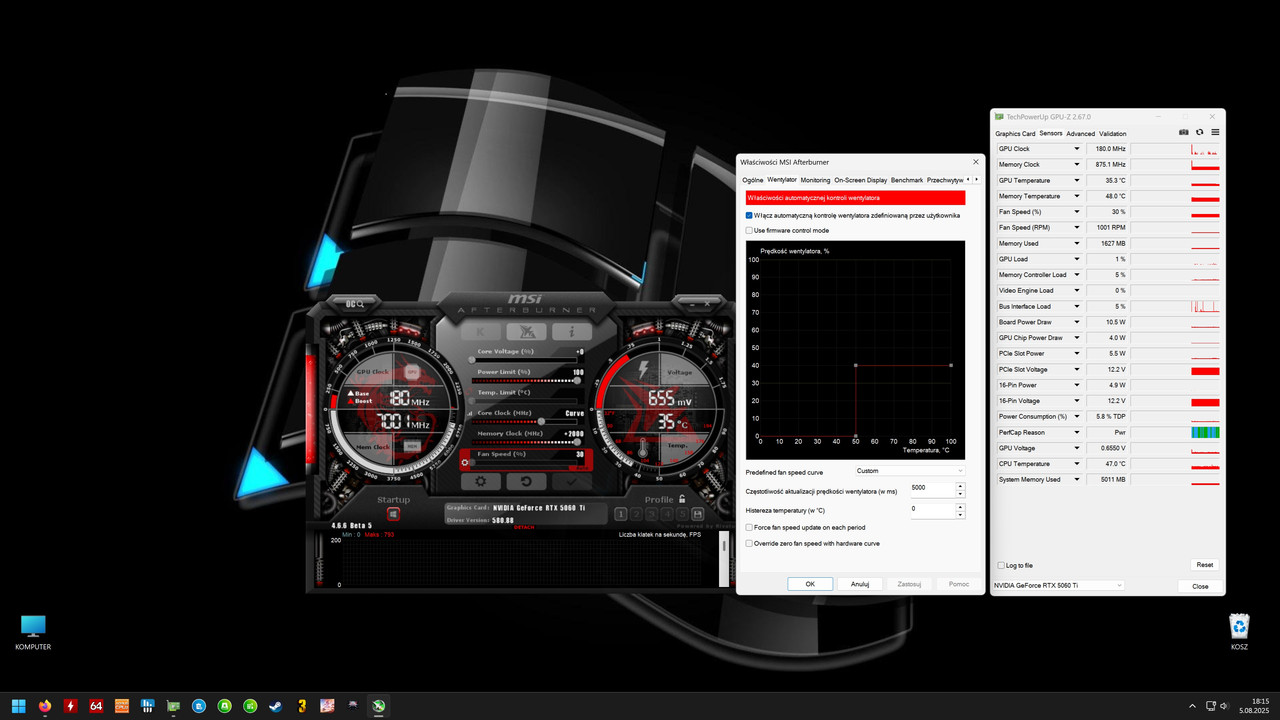Expand GPU Temperature sensor dropdown
The image size is (1280, 720).
[x=1077, y=180]
